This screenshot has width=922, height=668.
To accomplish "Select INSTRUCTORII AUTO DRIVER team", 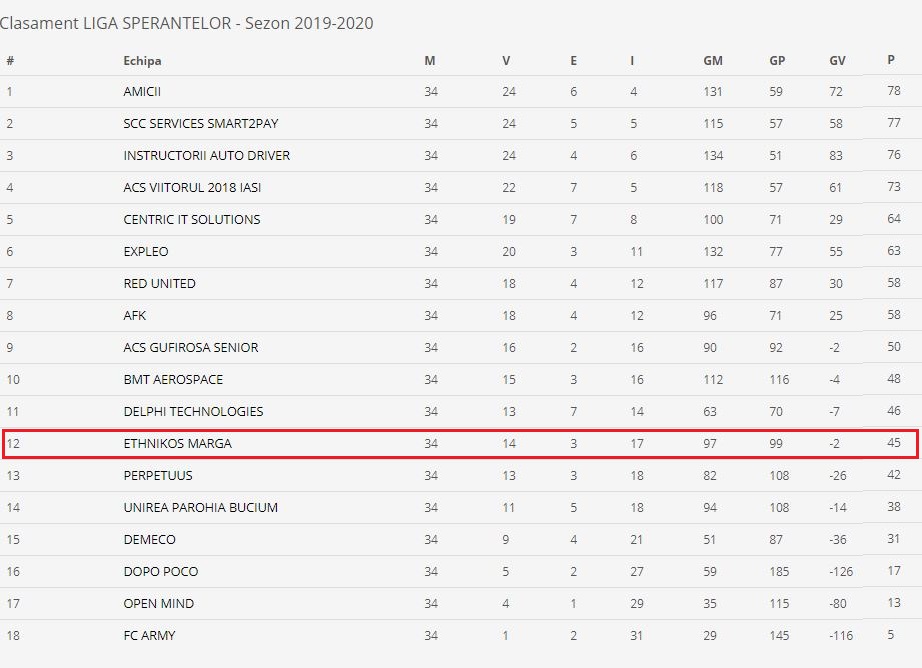I will click(206, 156).
